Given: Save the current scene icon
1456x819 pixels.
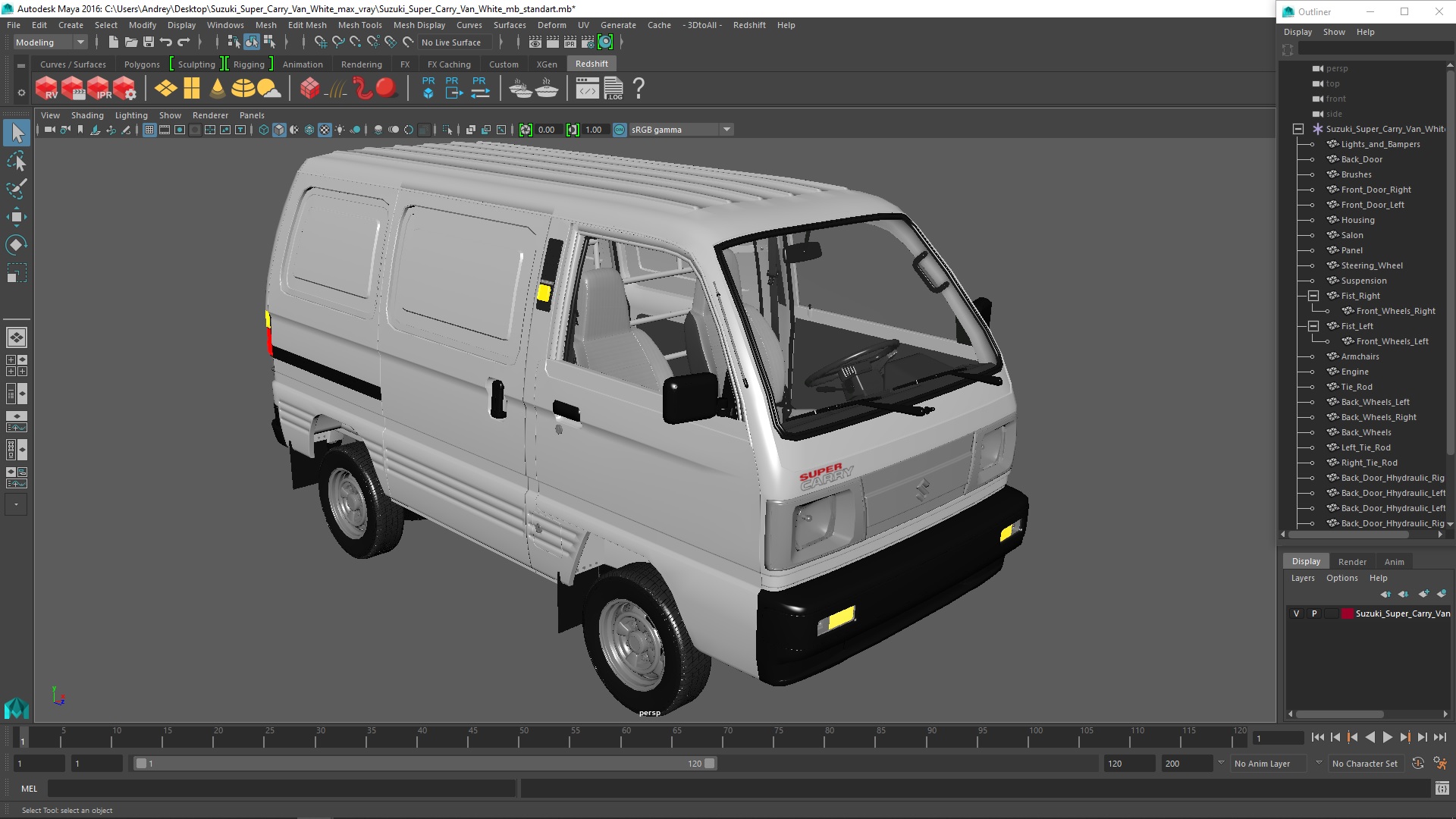Looking at the screenshot, I should coord(149,42).
